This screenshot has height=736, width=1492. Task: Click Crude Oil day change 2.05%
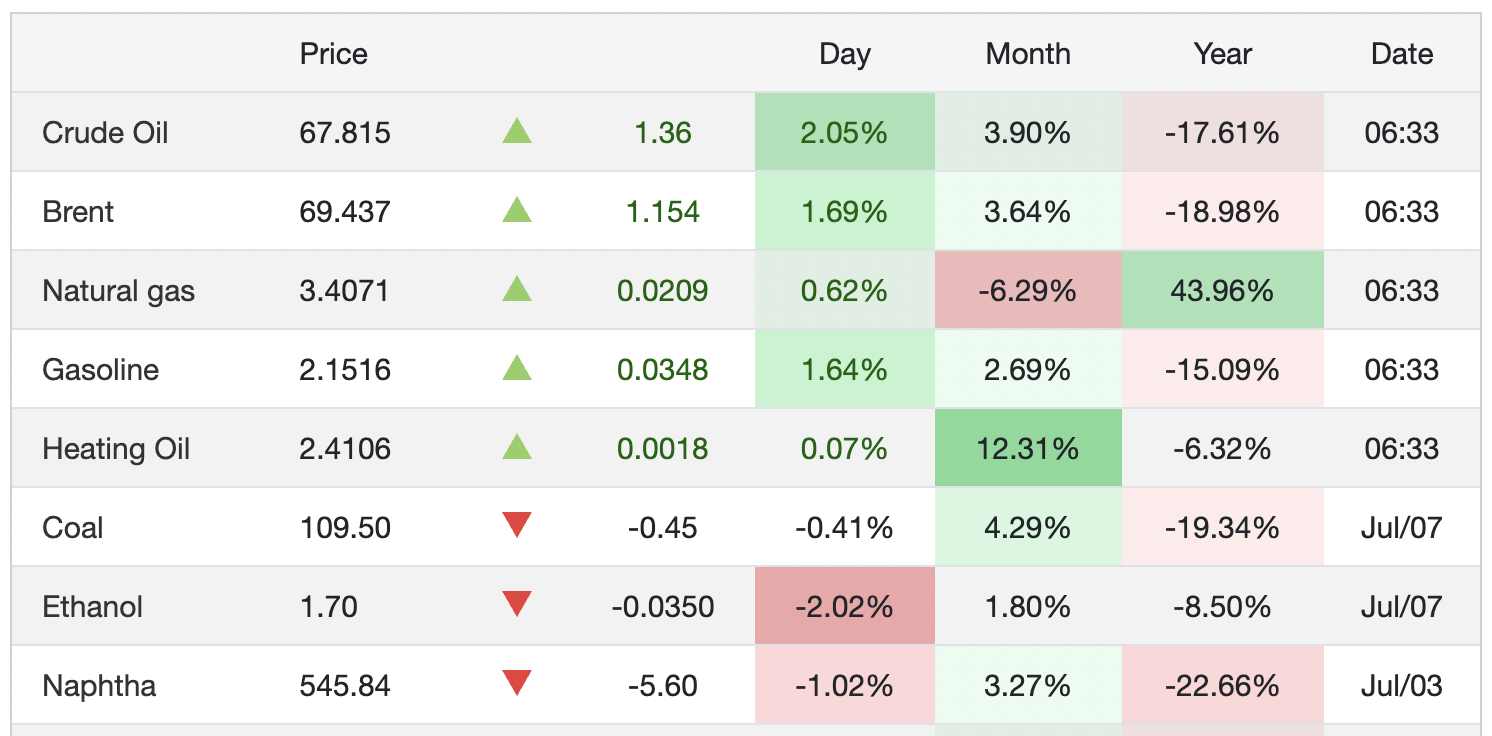click(845, 132)
